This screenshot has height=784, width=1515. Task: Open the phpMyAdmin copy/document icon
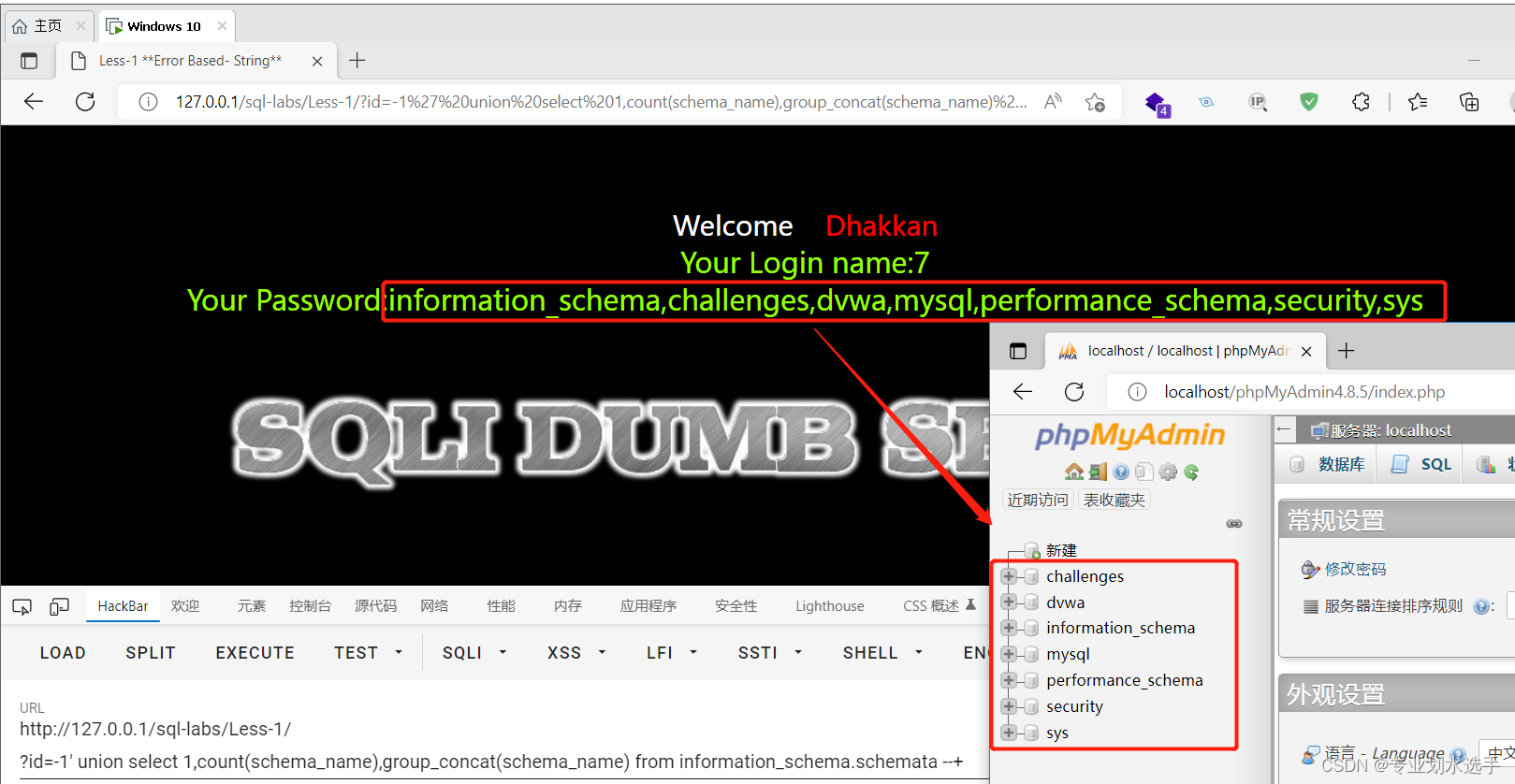click(1144, 472)
